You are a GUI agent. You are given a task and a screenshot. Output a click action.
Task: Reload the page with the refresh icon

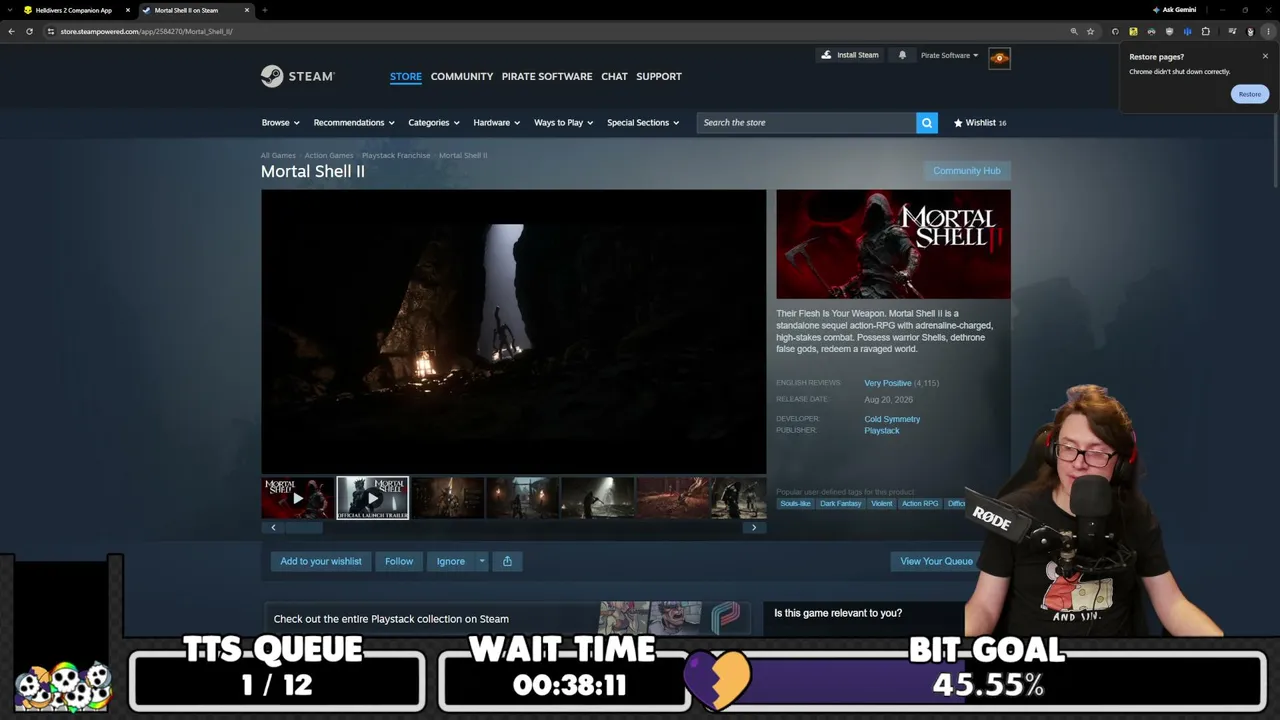30,31
